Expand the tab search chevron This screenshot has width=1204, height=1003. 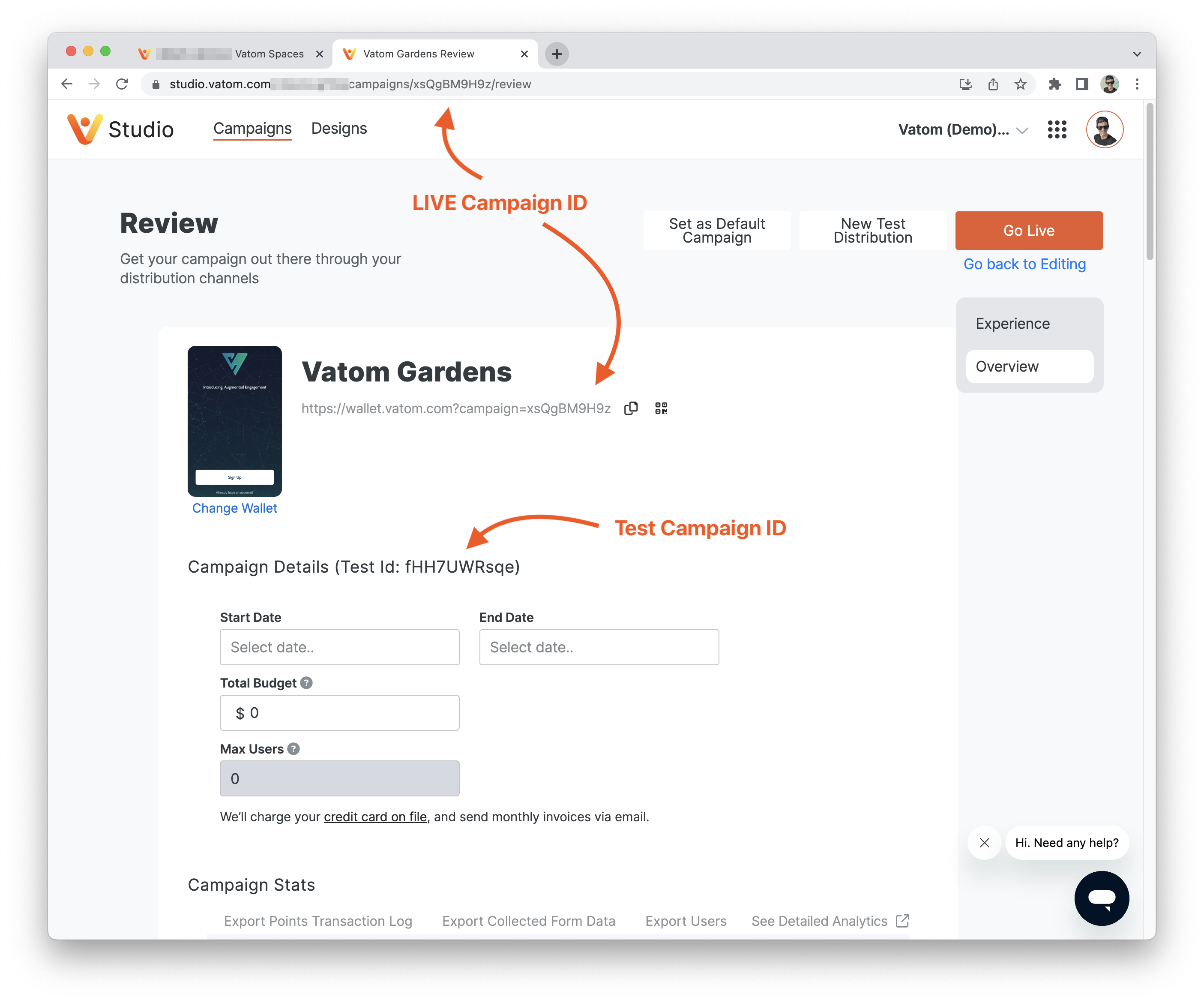point(1137,54)
